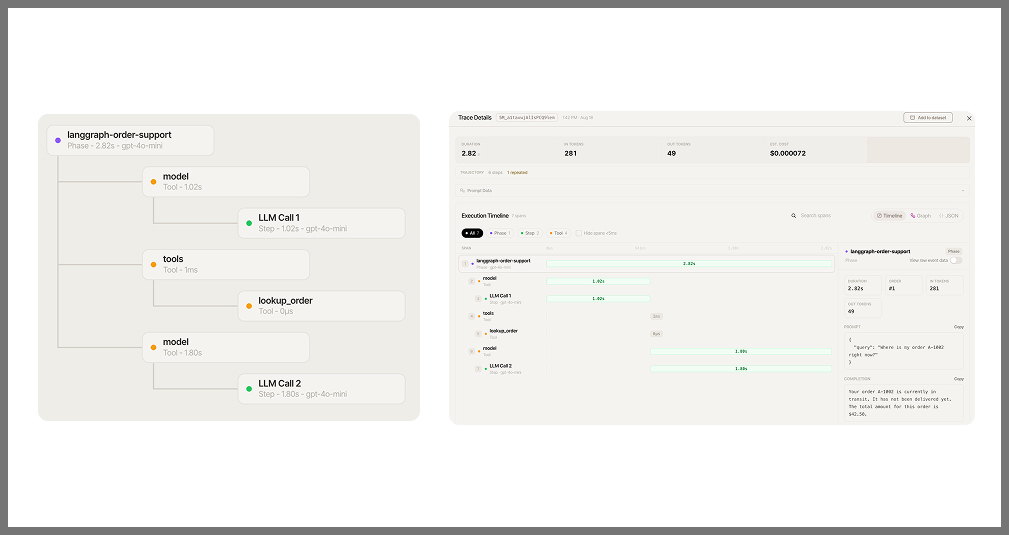
Task: Select lookup_order row in the timeline
Action: click(x=646, y=333)
